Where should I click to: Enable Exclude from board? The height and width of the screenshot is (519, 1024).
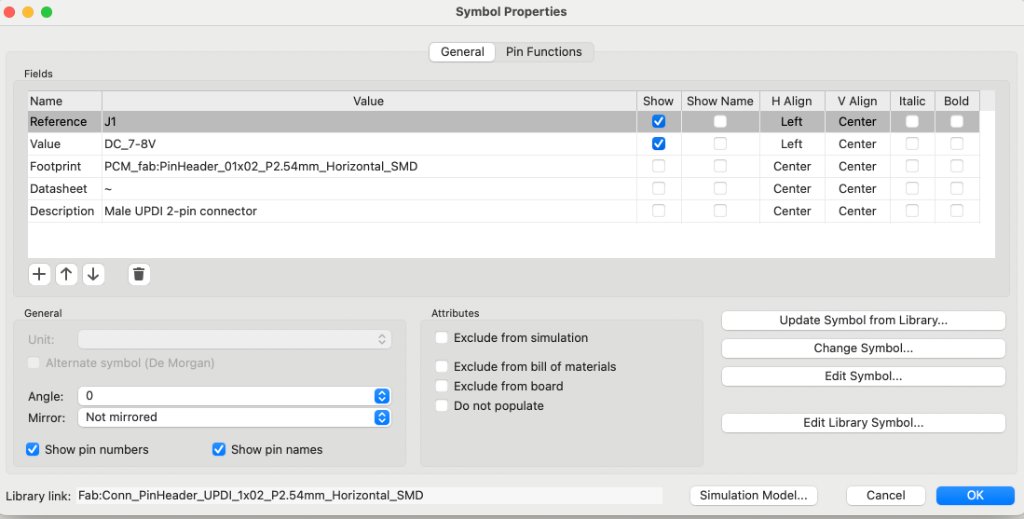[441, 386]
